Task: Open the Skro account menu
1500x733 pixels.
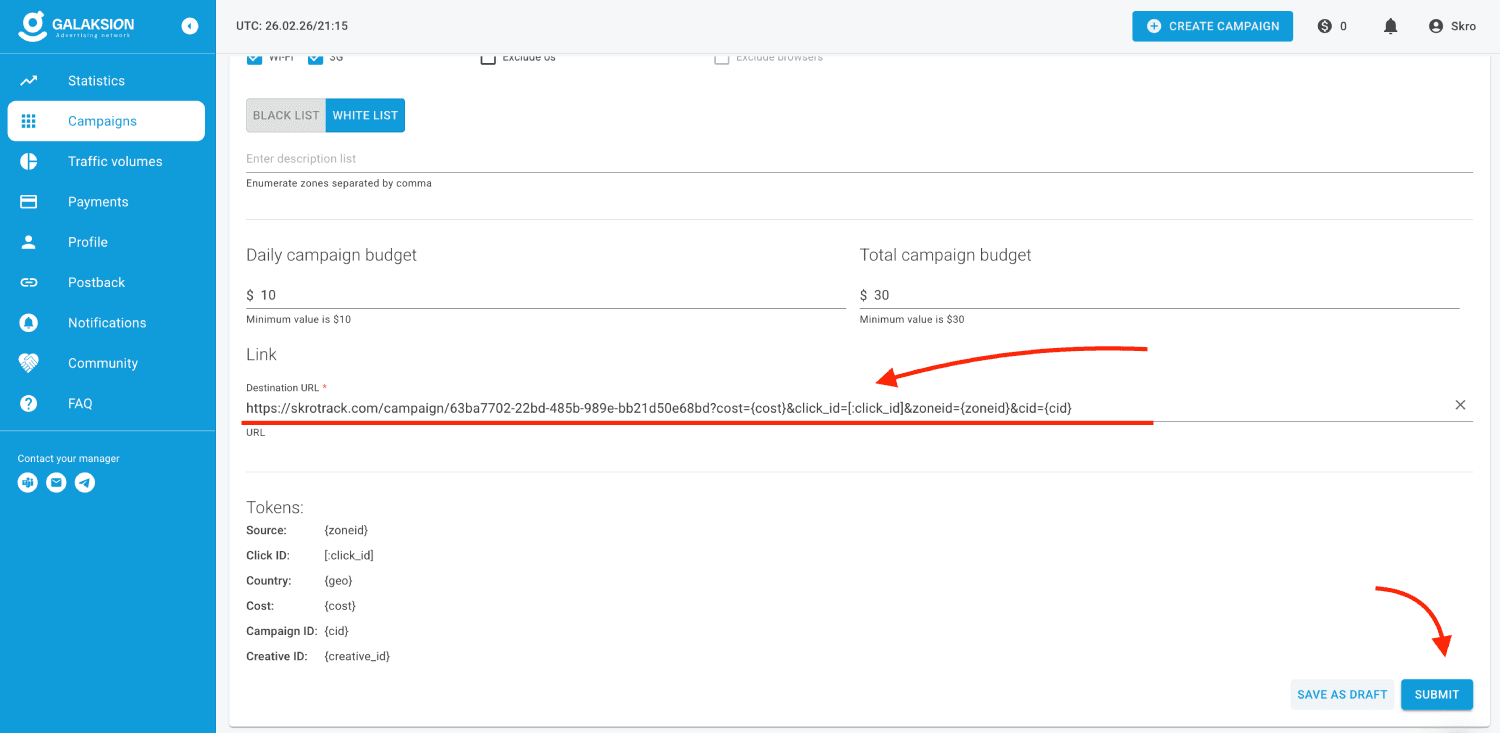Action: [1452, 26]
